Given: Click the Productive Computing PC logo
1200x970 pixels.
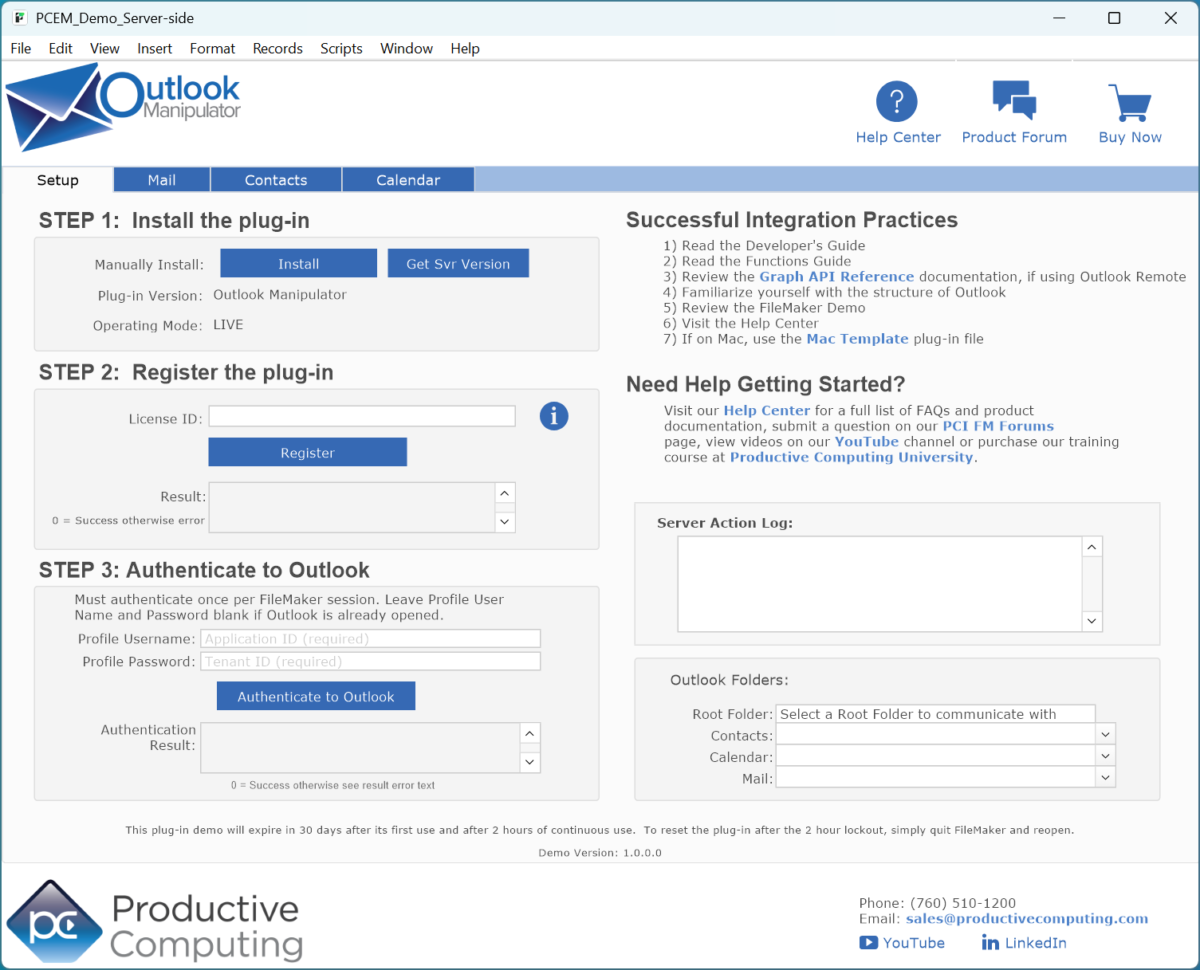Looking at the screenshot, I should [55, 921].
